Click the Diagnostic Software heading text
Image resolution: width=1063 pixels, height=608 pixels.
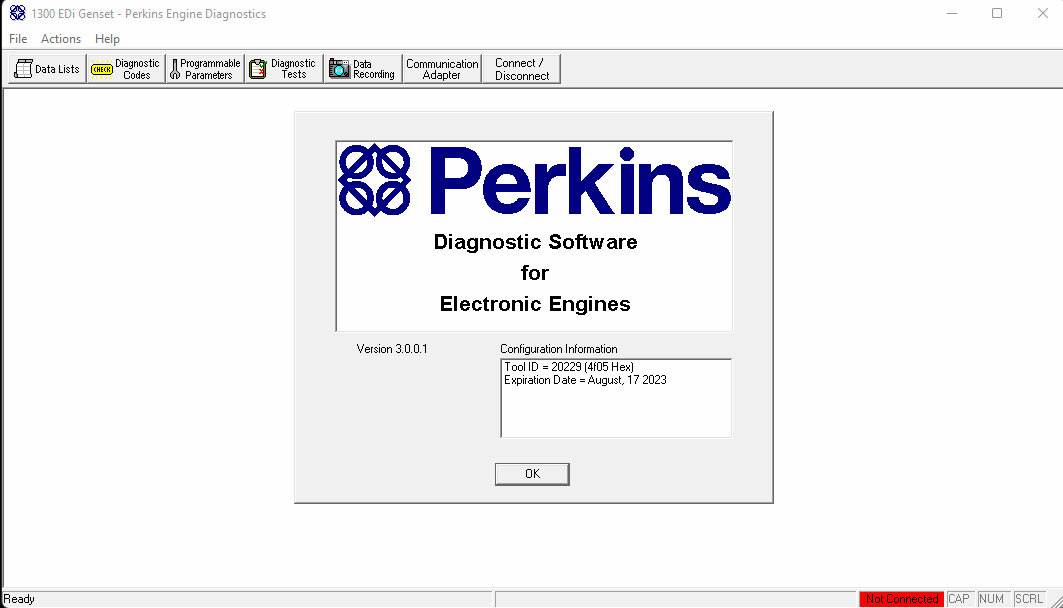click(536, 242)
